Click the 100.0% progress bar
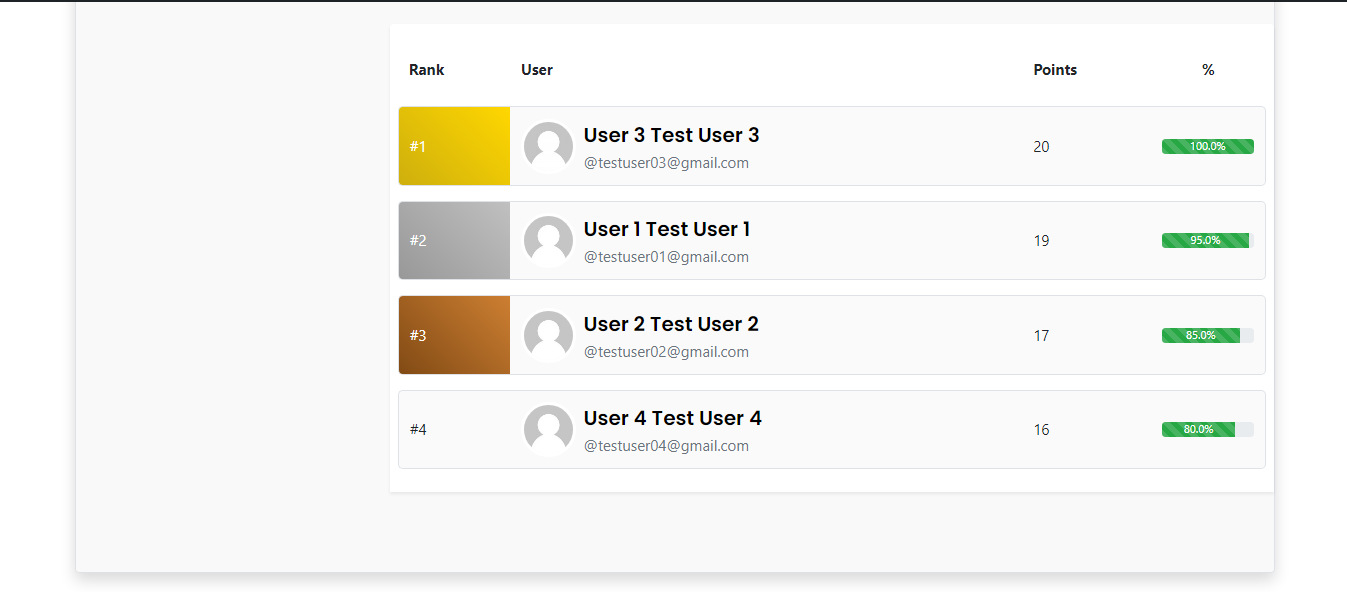Screen dimensions: 1347x592 (1208, 146)
